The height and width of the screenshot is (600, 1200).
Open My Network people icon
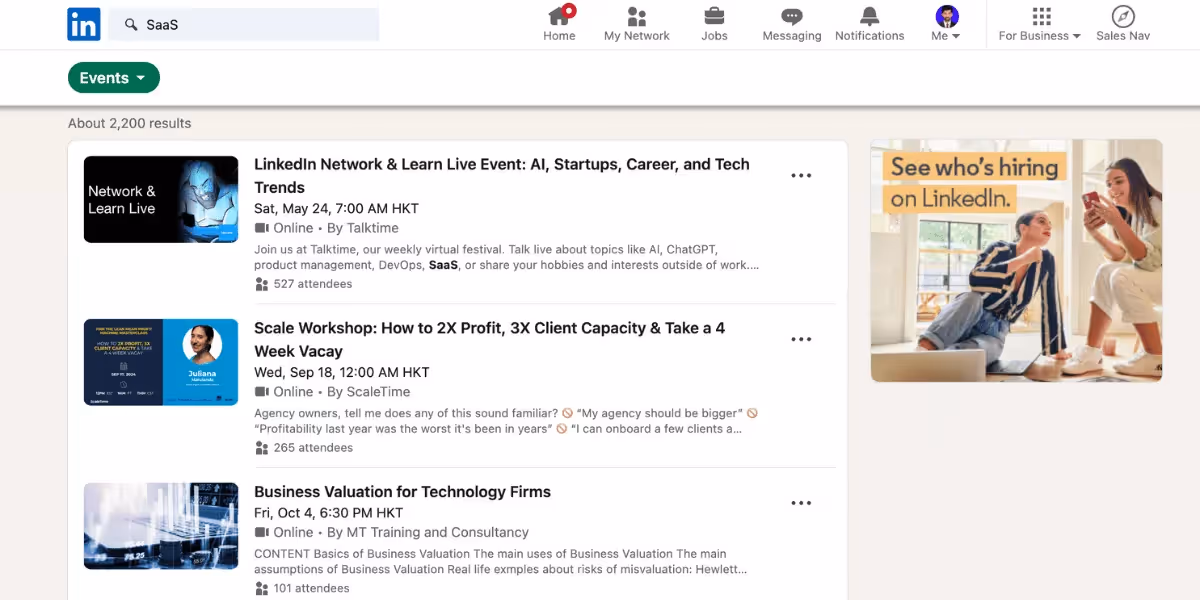(636, 16)
